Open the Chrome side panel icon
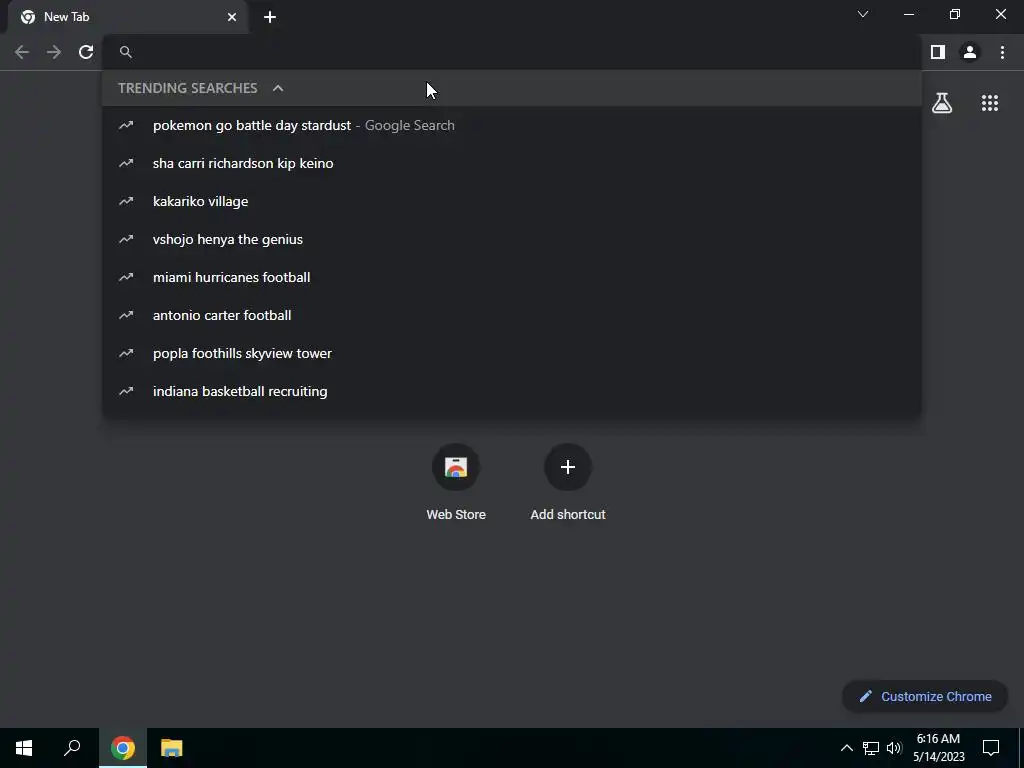Screen dimensions: 1024x768 pyautogui.click(x=938, y=52)
